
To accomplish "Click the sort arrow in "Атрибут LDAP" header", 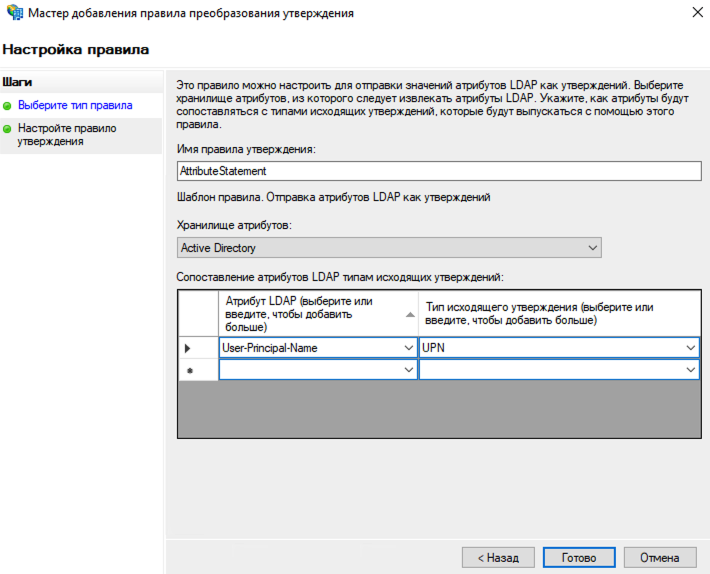I will tap(409, 313).
